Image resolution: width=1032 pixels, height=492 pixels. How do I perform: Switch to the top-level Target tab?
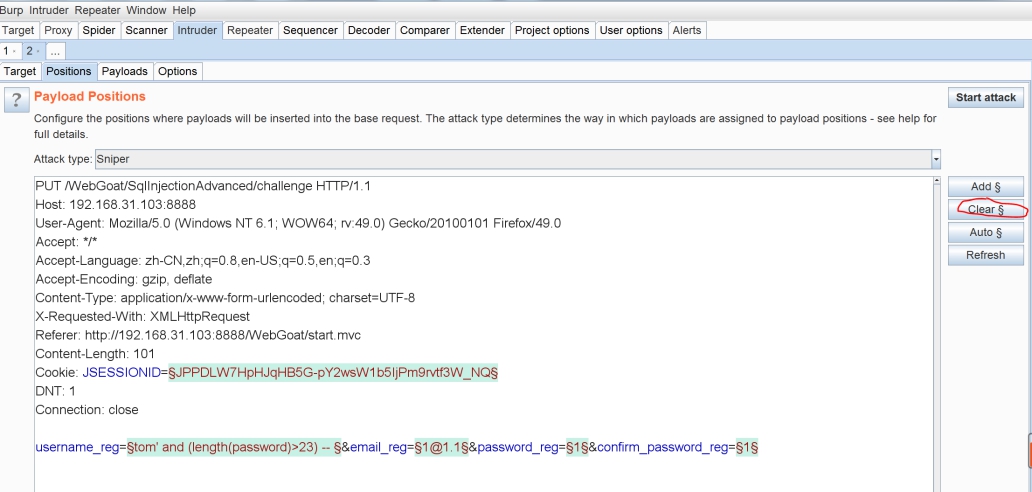click(18, 30)
